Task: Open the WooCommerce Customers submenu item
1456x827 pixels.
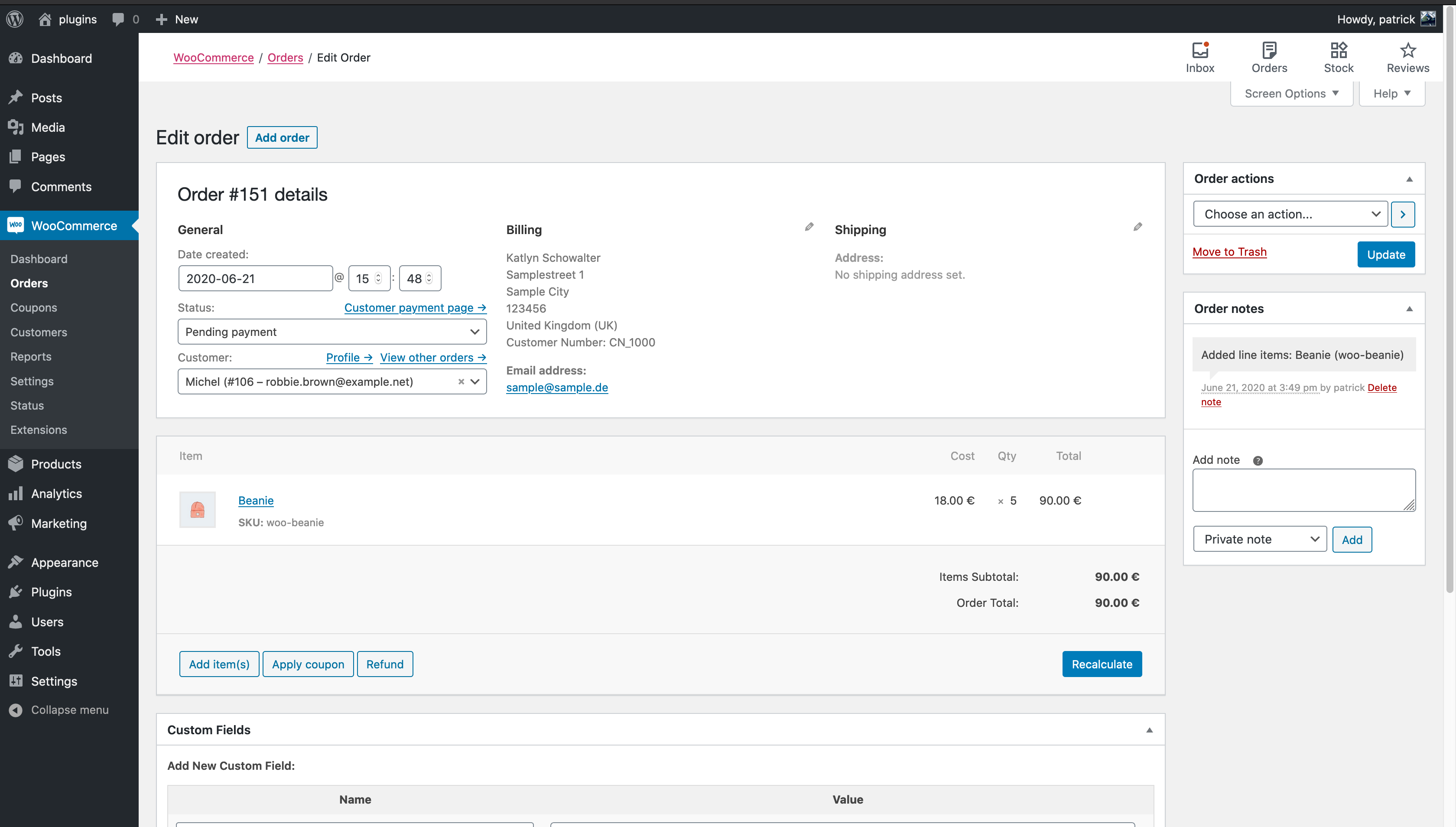Action: (x=39, y=332)
